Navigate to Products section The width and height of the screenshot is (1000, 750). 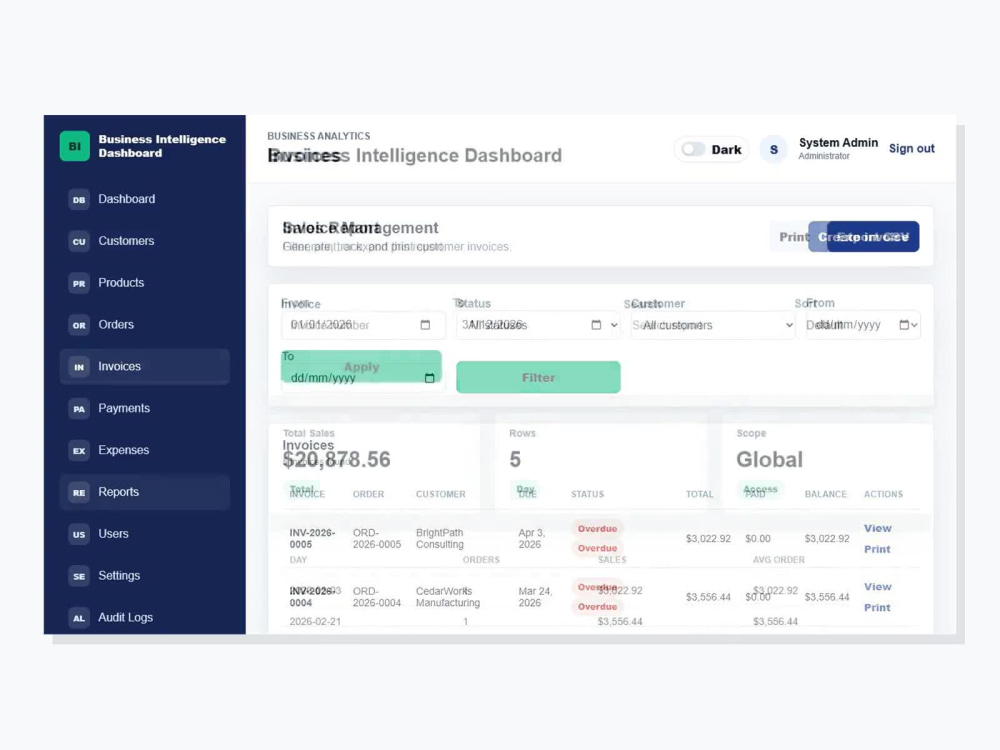point(145,283)
